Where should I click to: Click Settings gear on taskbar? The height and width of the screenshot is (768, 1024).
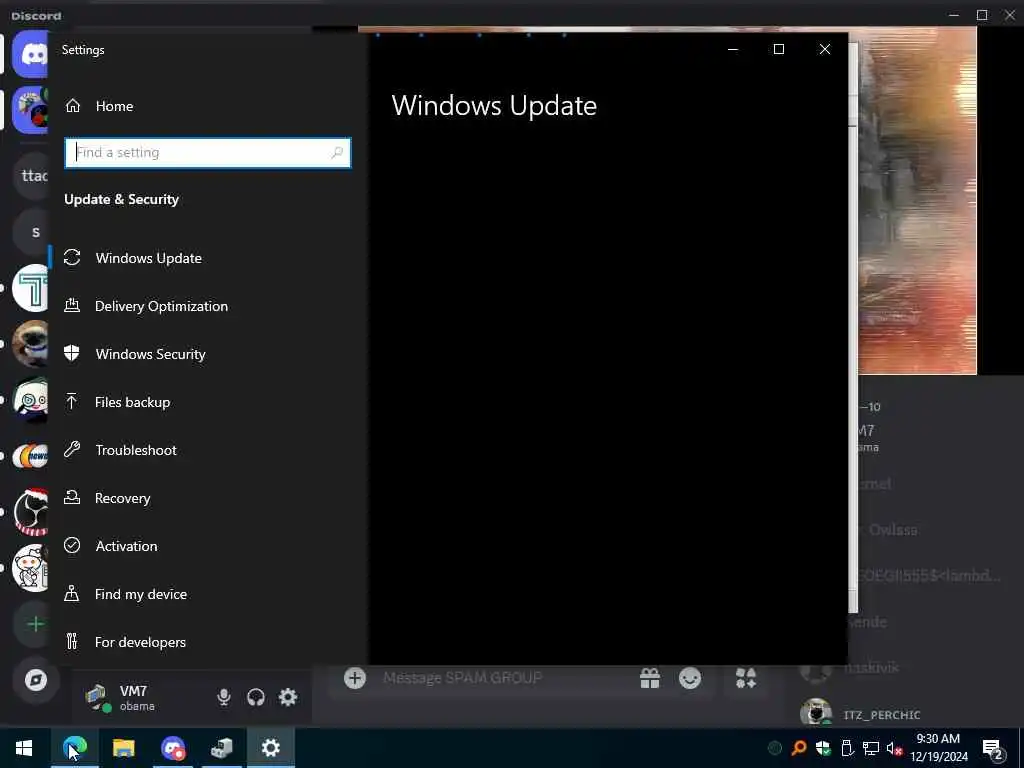click(270, 748)
